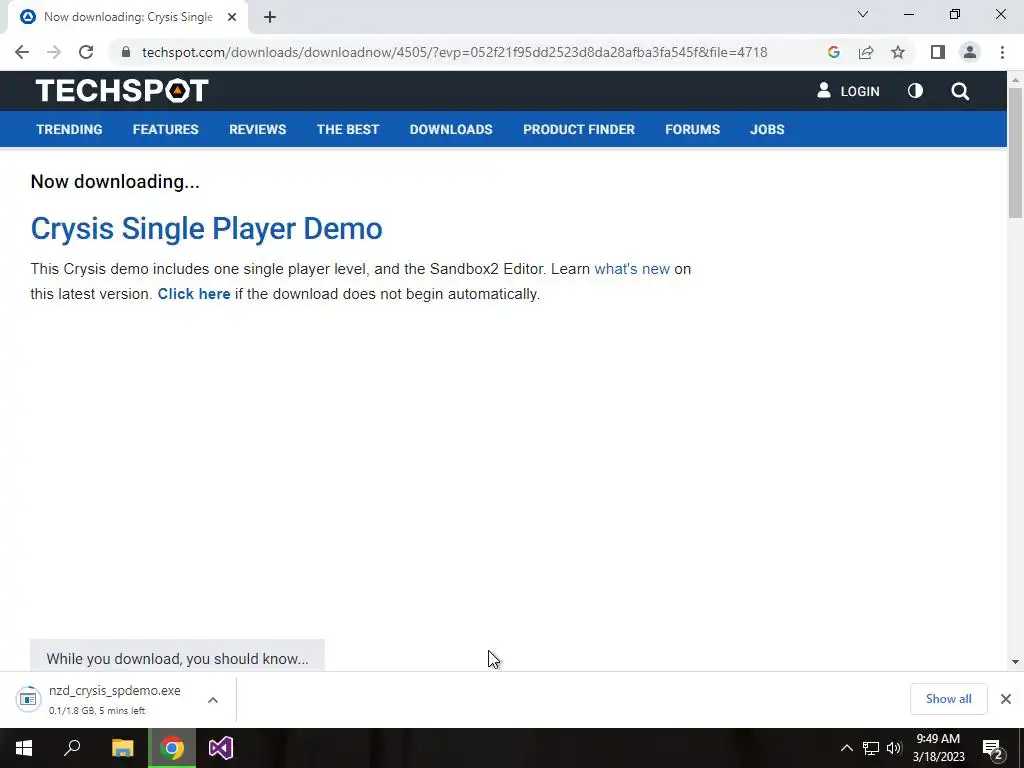Open the Chrome profile avatar
Viewport: 1024px width, 768px height.
(970, 52)
